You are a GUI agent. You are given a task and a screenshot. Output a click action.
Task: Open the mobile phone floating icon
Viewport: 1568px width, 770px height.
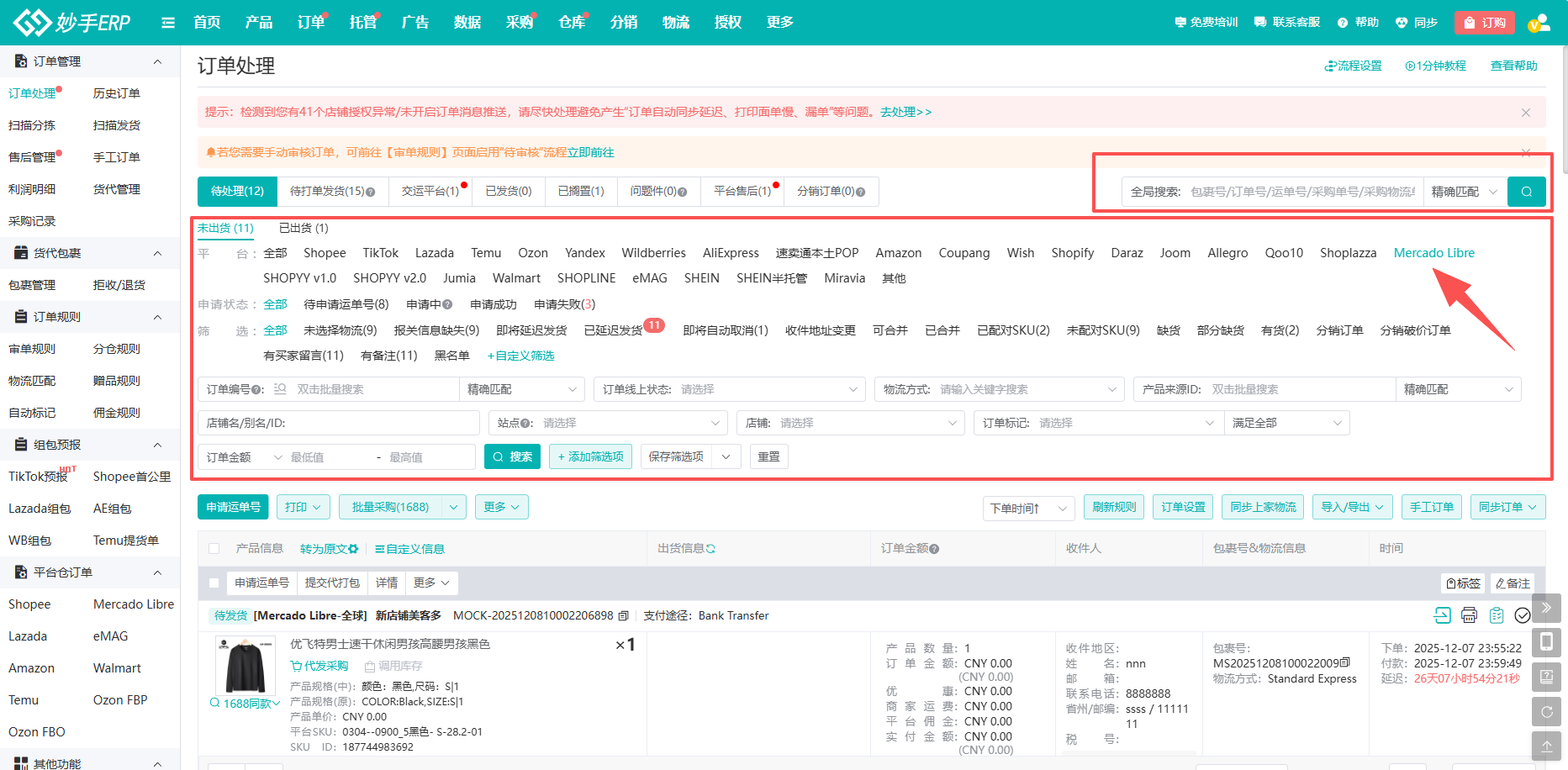pyautogui.click(x=1546, y=642)
